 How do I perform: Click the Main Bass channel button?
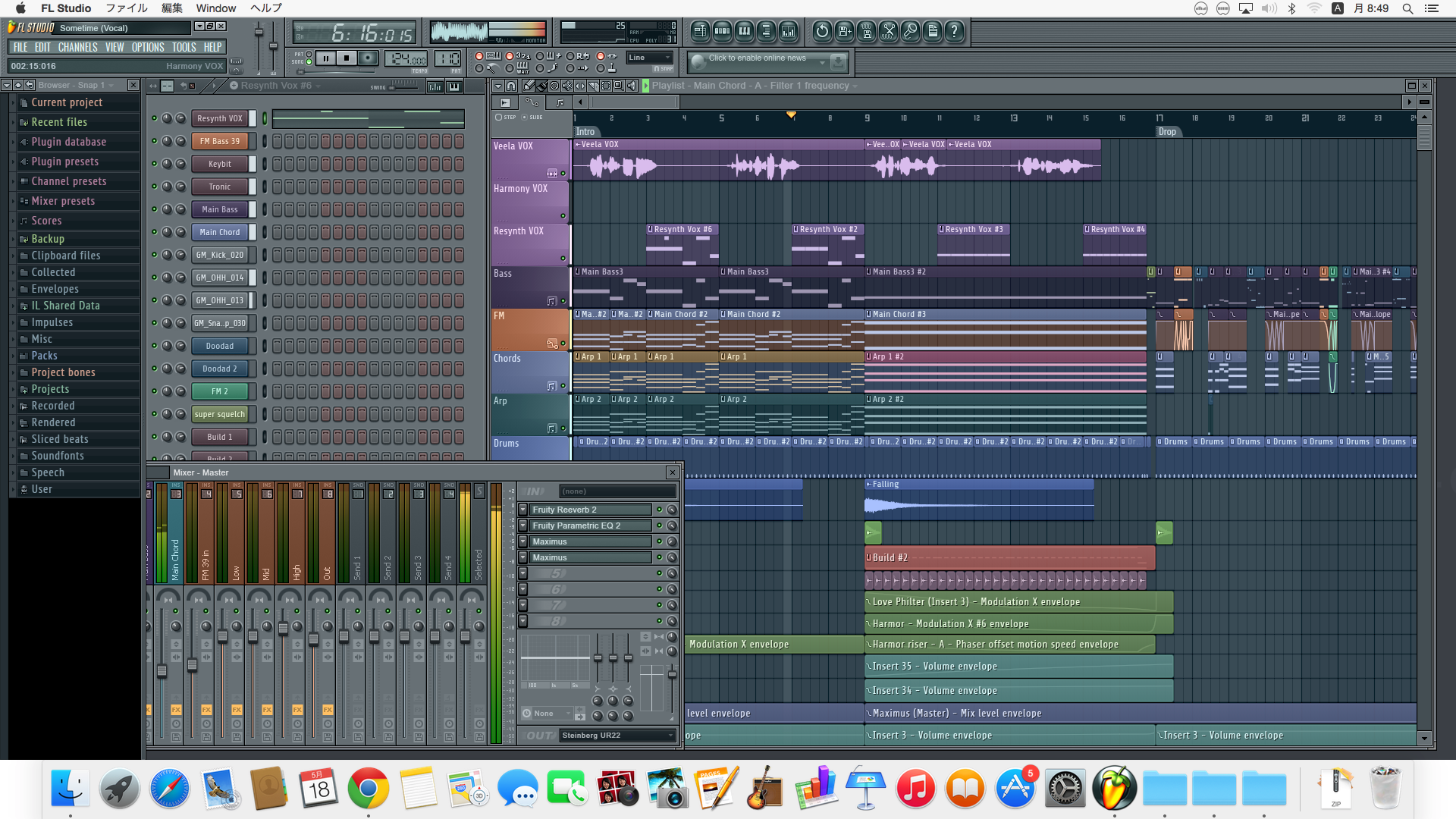point(219,209)
